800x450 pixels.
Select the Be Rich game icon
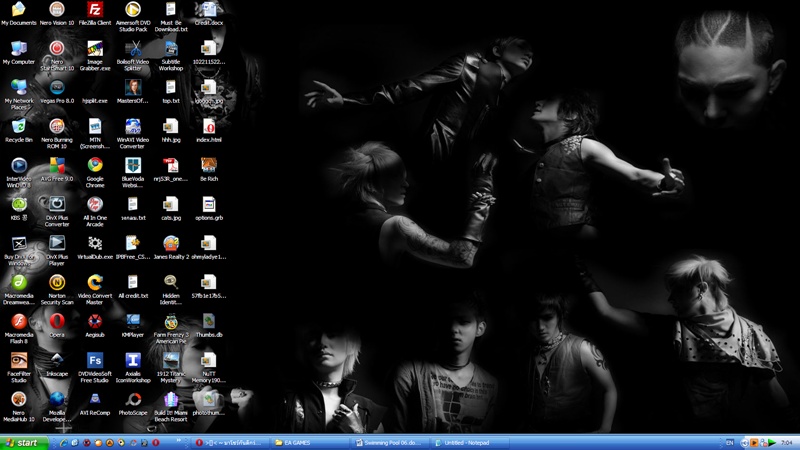[x=209, y=169]
